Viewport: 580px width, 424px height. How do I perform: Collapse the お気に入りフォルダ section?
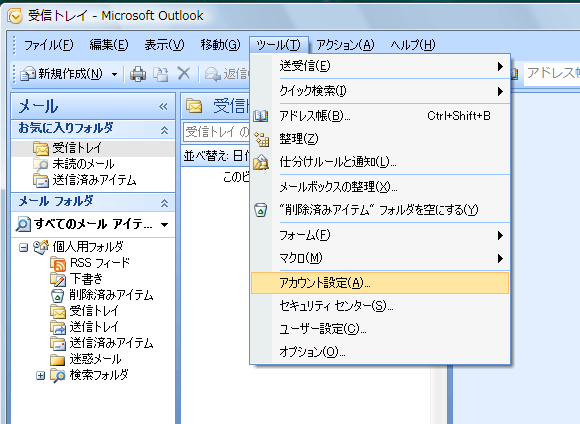(164, 130)
